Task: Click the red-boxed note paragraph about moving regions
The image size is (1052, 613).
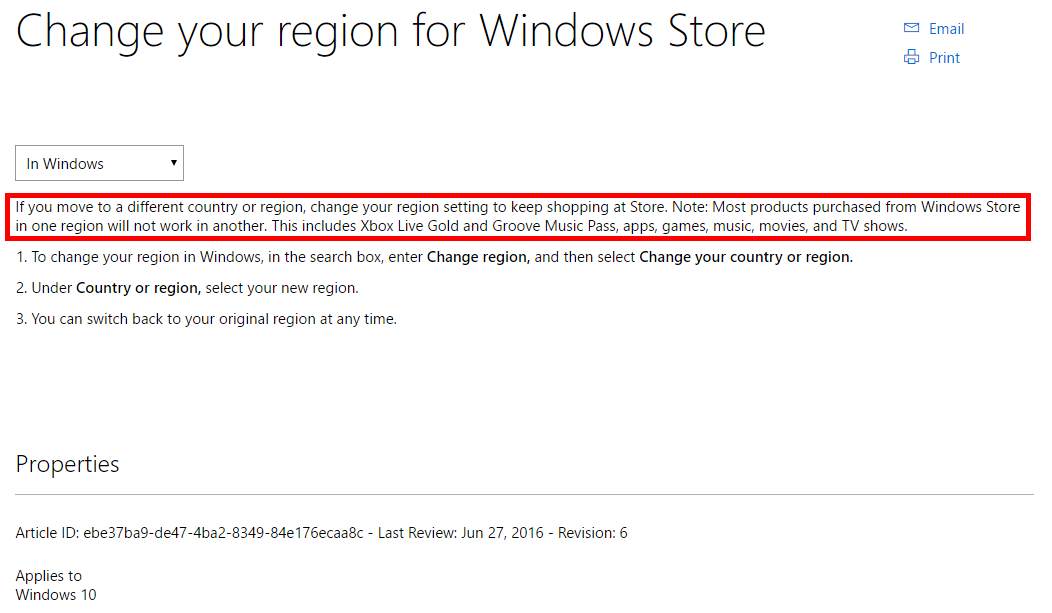Action: coord(517,217)
